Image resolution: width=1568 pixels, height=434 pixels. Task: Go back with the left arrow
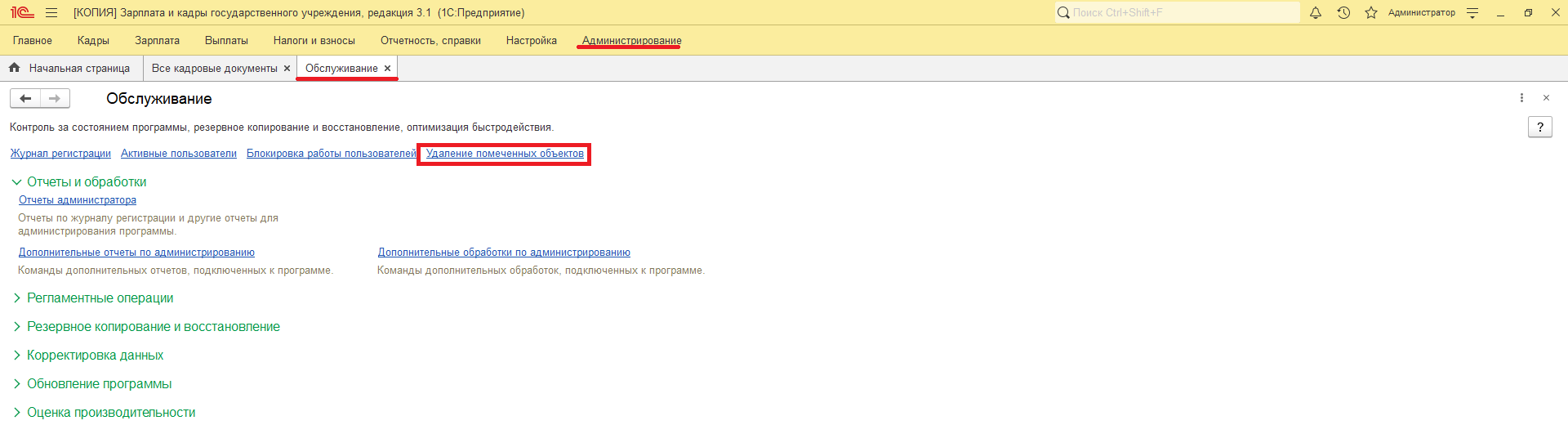[25, 98]
